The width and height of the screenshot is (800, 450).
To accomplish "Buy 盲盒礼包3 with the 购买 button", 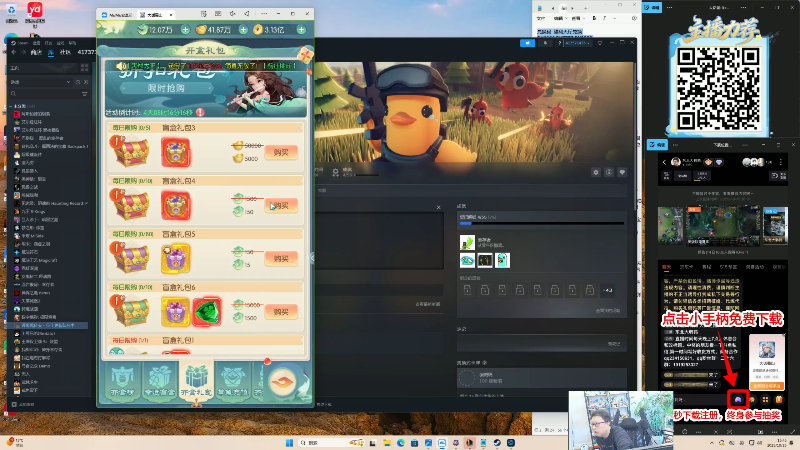I will click(x=281, y=152).
